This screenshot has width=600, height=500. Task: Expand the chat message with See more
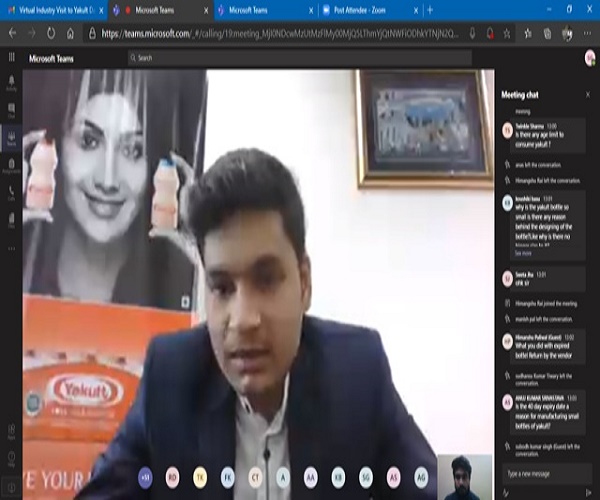click(523, 253)
